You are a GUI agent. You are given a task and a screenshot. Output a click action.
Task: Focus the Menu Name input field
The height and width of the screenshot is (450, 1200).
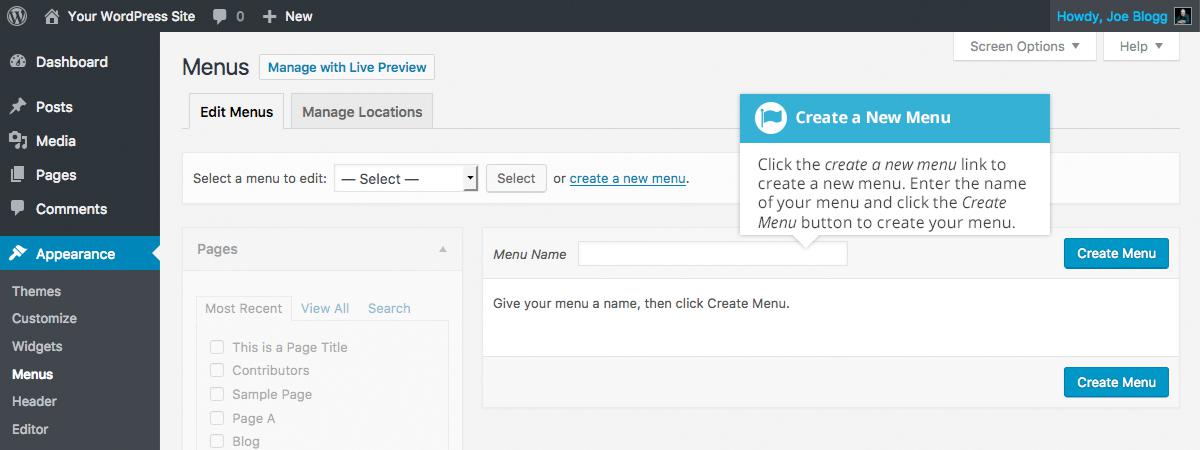(x=712, y=254)
